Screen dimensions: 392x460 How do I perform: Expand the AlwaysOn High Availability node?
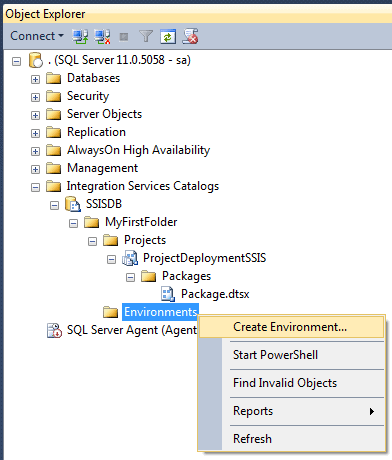pos(35,151)
